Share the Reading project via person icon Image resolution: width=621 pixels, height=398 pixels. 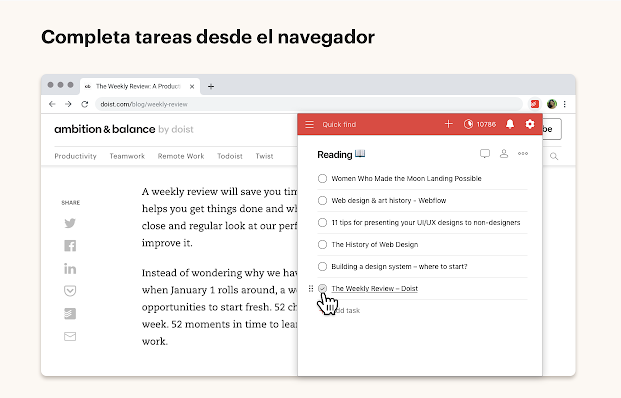(504, 153)
